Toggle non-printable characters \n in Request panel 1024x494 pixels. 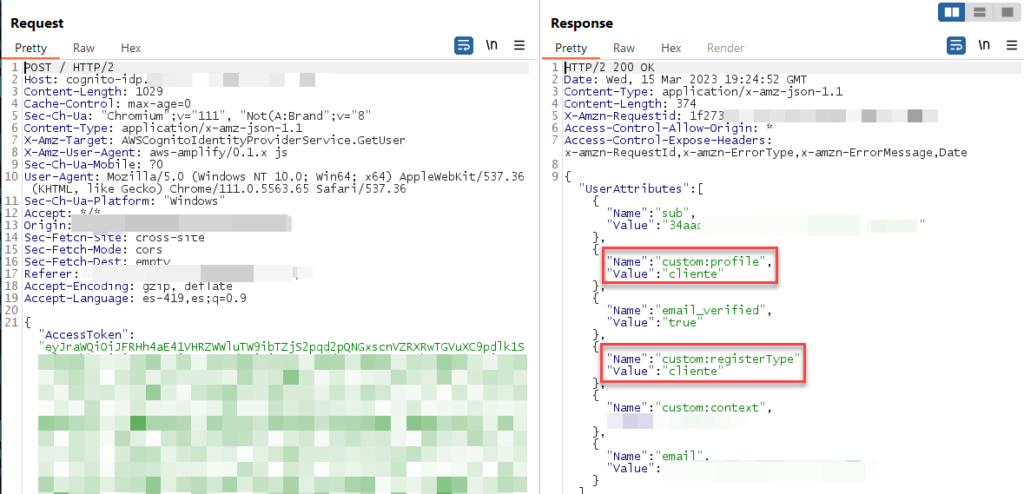(x=492, y=45)
